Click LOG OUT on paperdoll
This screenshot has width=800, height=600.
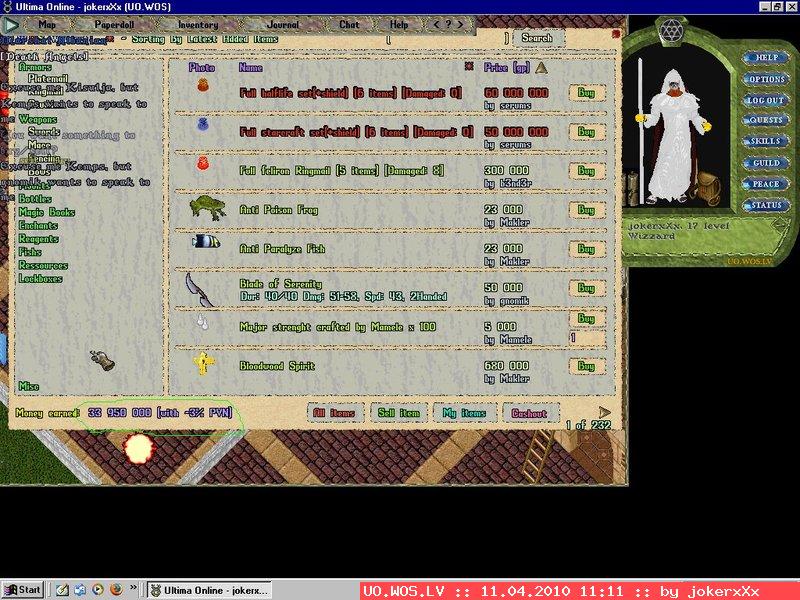[766, 100]
